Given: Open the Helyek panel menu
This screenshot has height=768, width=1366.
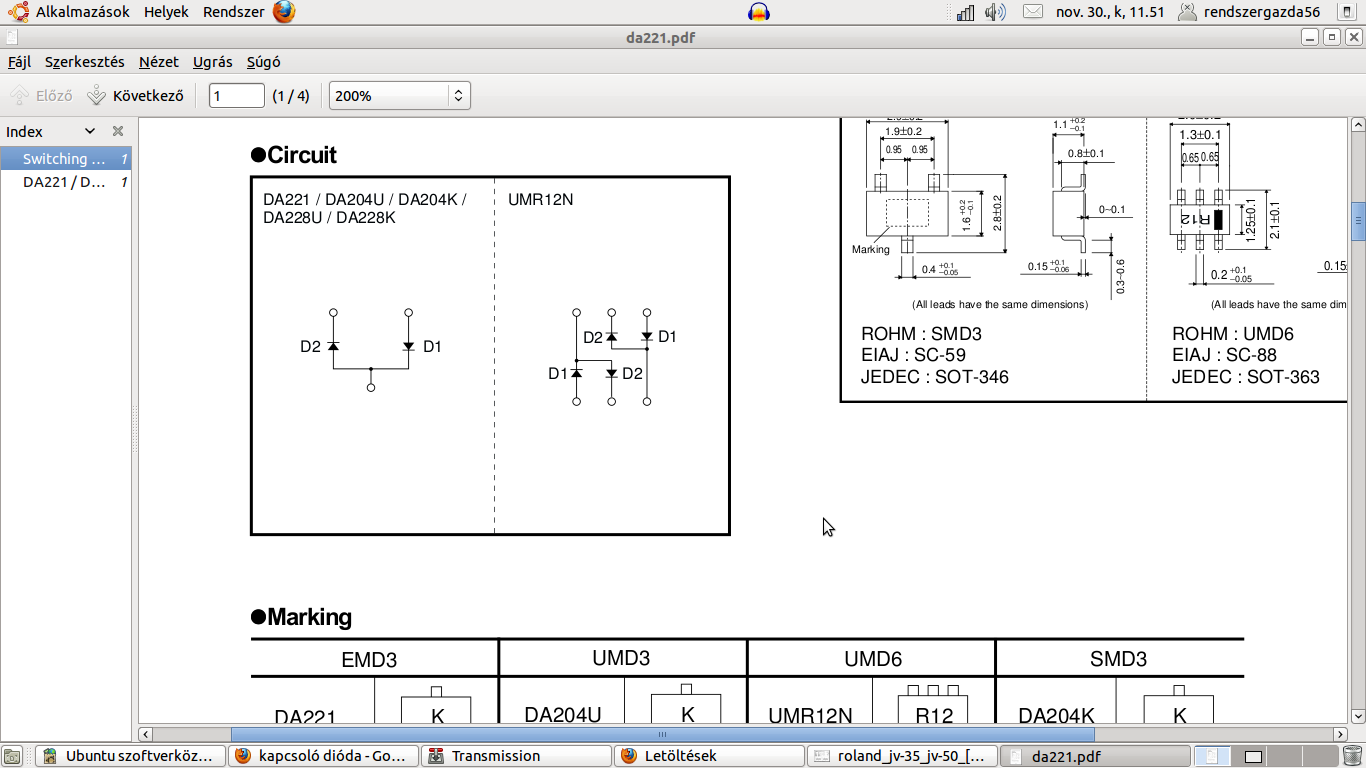Looking at the screenshot, I should (x=166, y=12).
